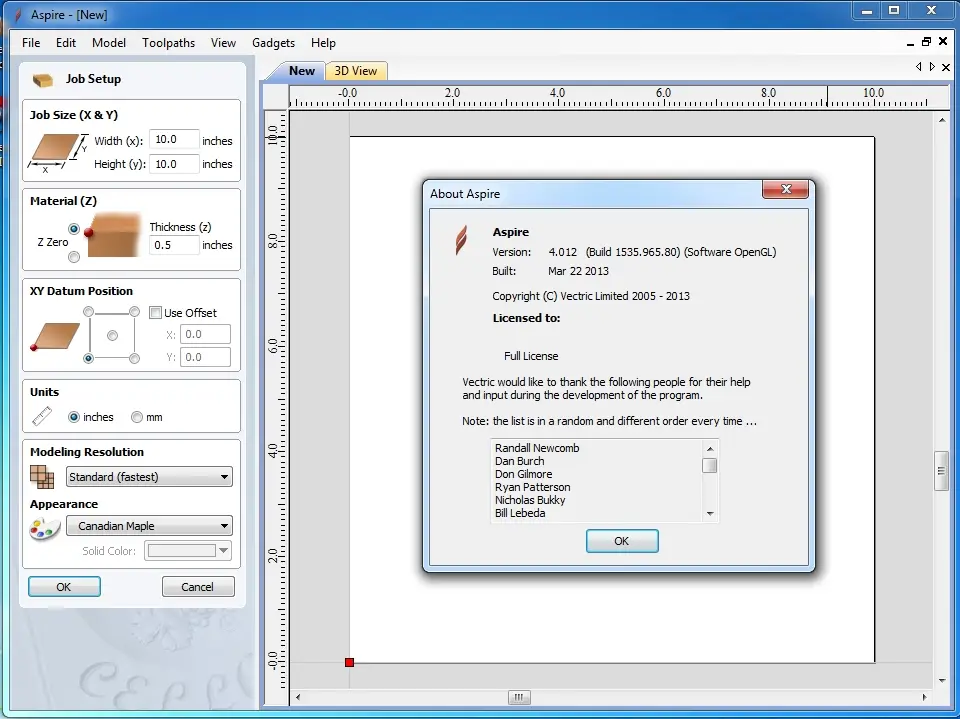Click the Aspire title bar app icon
Image resolution: width=960 pixels, height=719 pixels.
coord(18,15)
